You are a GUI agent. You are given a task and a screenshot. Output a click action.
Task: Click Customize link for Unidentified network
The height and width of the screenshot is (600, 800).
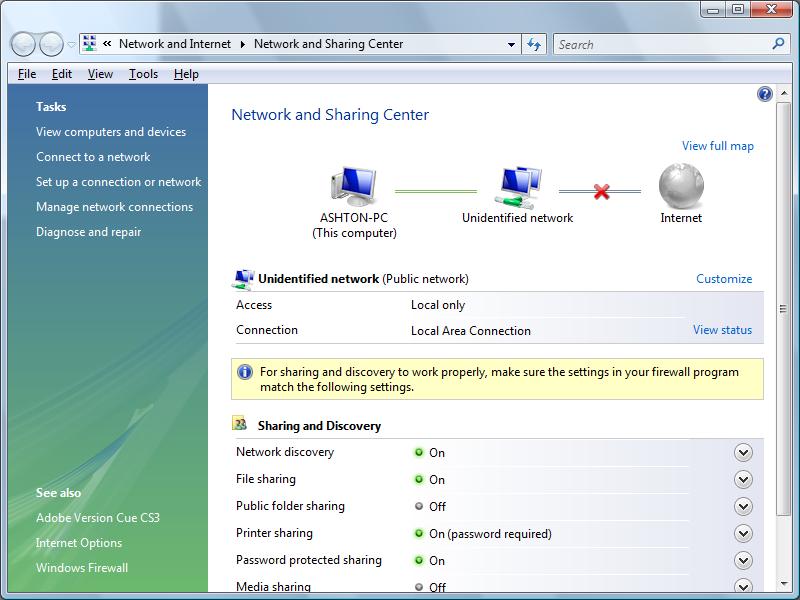[724, 279]
